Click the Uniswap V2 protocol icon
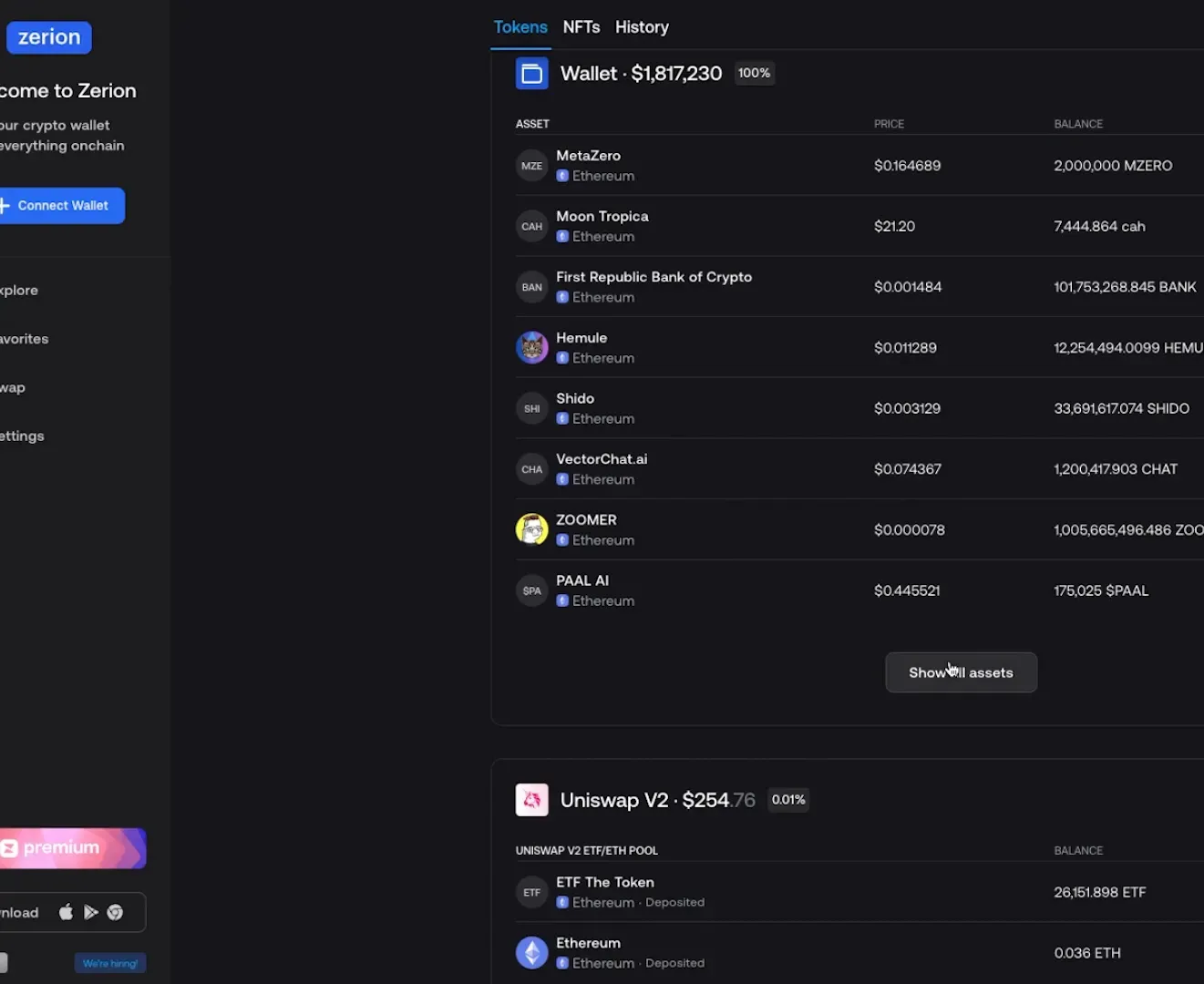Viewport: 1204px width, 984px height. click(532, 800)
